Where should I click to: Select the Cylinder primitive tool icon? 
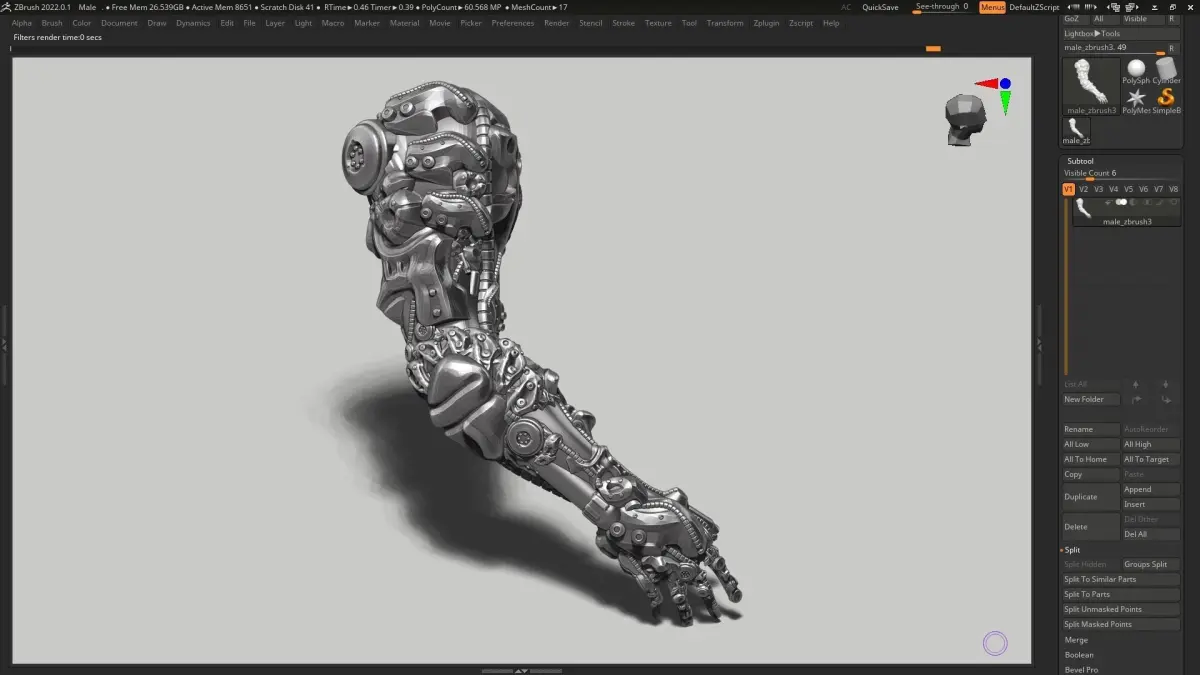(1166, 71)
